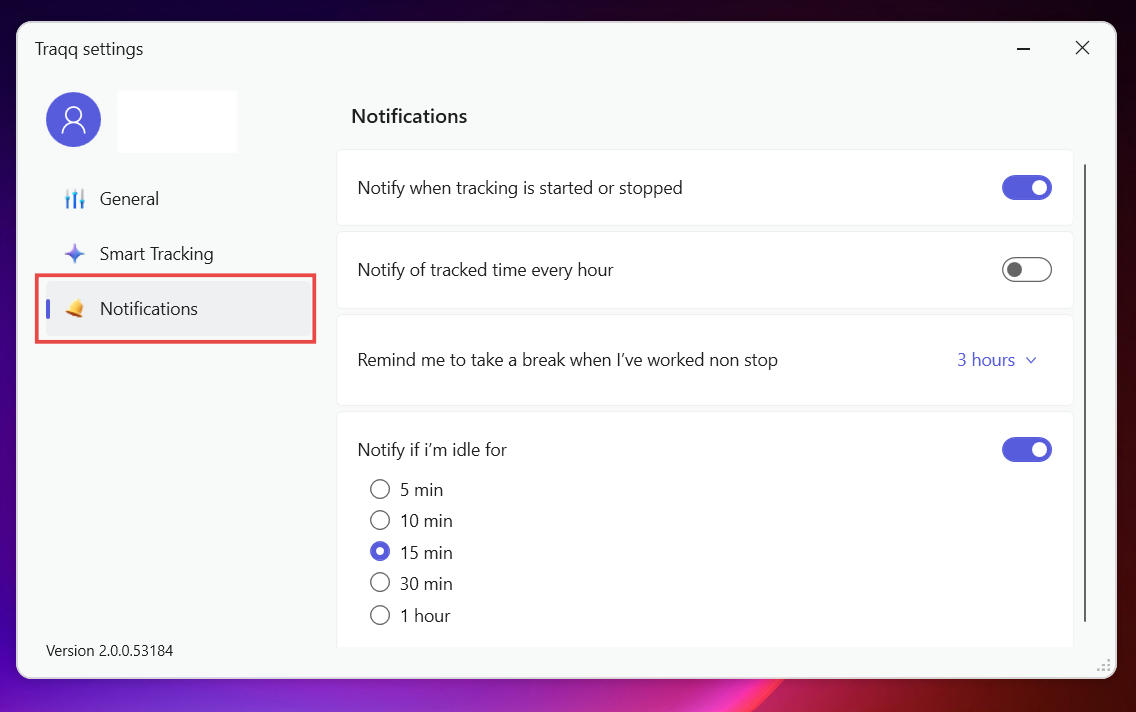The image size is (1136, 712).
Task: Click the Smart Tracking sparkle icon
Action: [x=75, y=254]
